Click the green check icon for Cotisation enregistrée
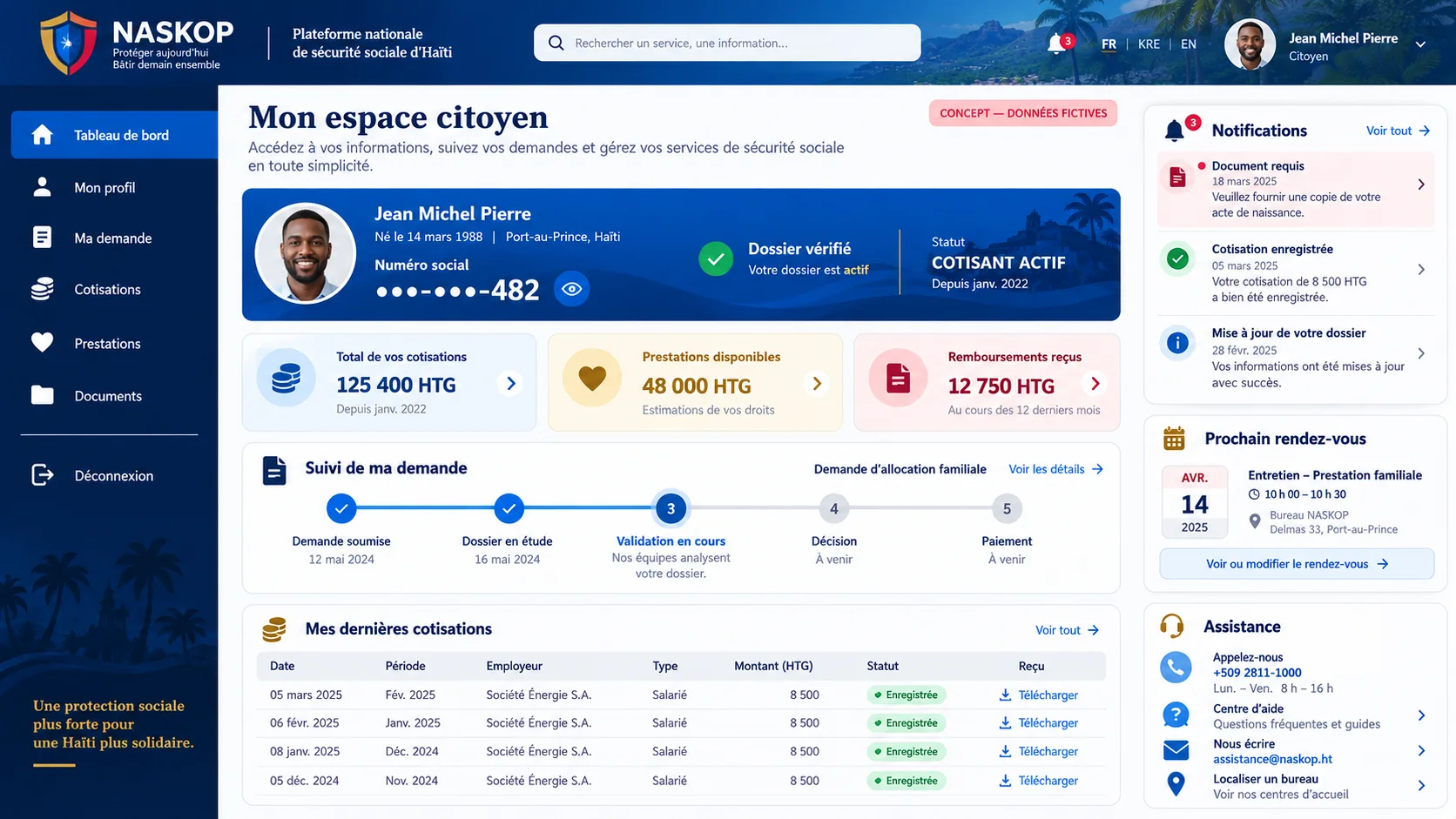This screenshot has width=1456, height=819. coord(1177,258)
